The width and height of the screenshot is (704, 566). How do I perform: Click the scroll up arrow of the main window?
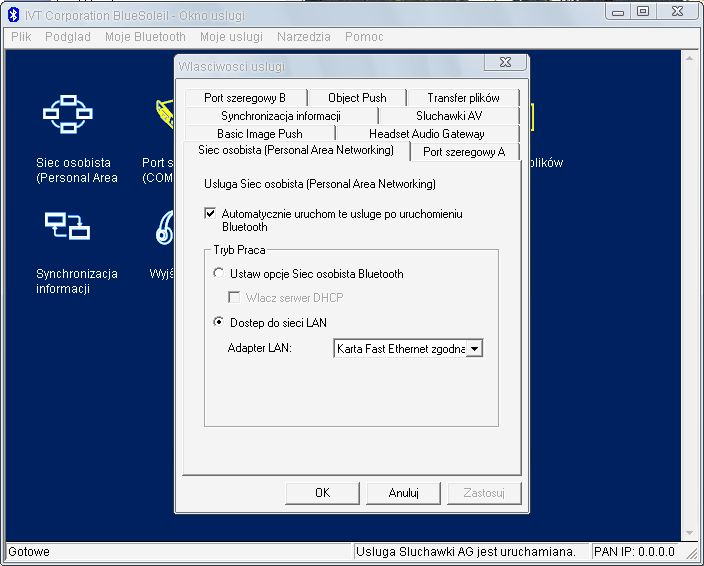689,58
